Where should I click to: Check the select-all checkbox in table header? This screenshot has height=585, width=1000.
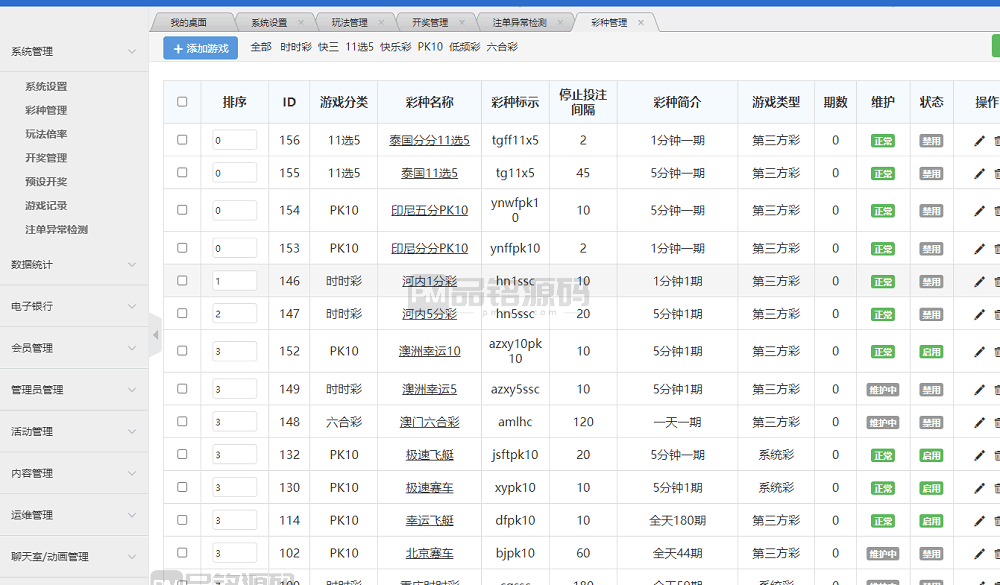182,101
